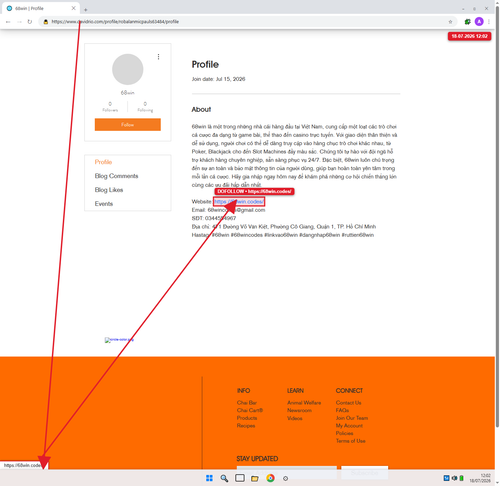
Task: Open footer Products link
Action: [247, 418]
